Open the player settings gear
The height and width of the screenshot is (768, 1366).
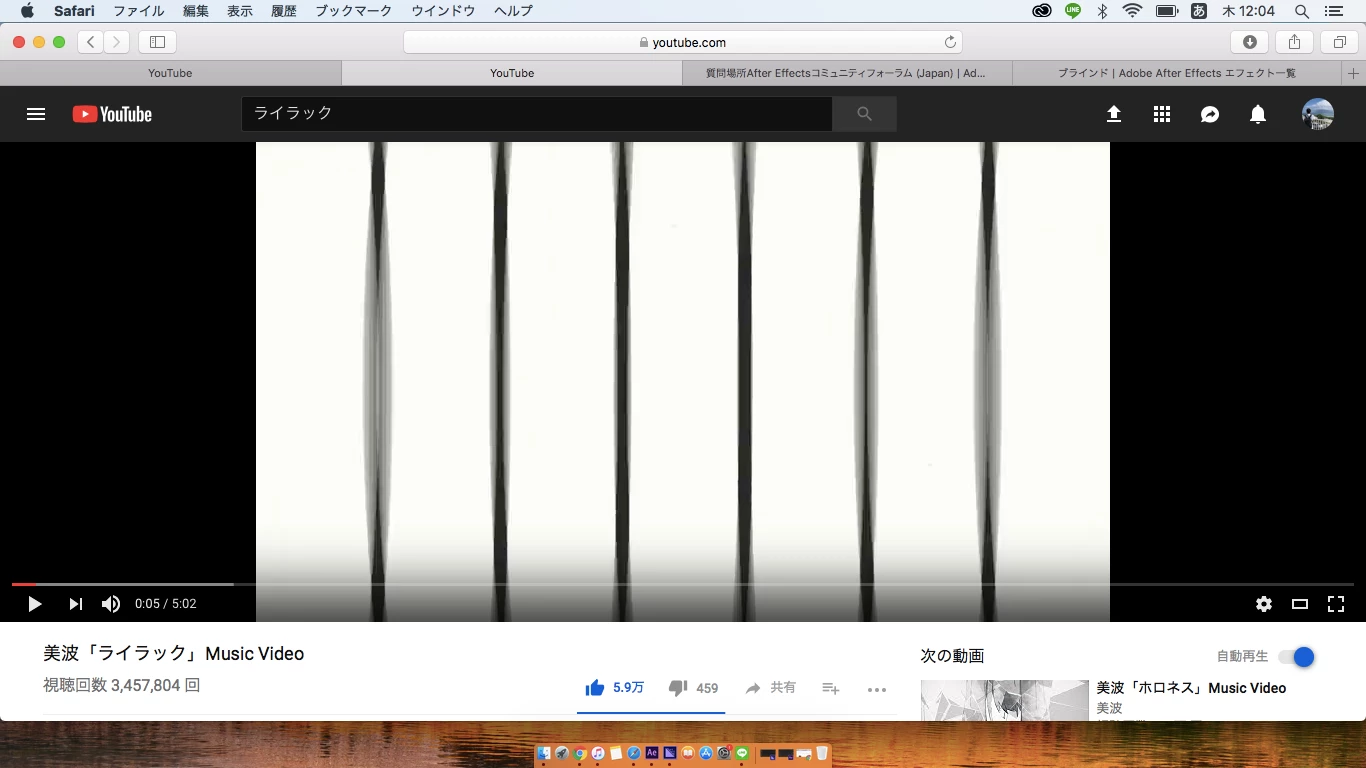1264,604
